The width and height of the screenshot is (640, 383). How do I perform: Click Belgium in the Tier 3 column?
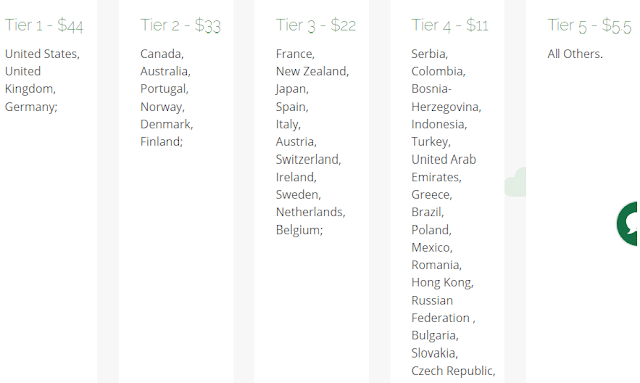point(299,230)
